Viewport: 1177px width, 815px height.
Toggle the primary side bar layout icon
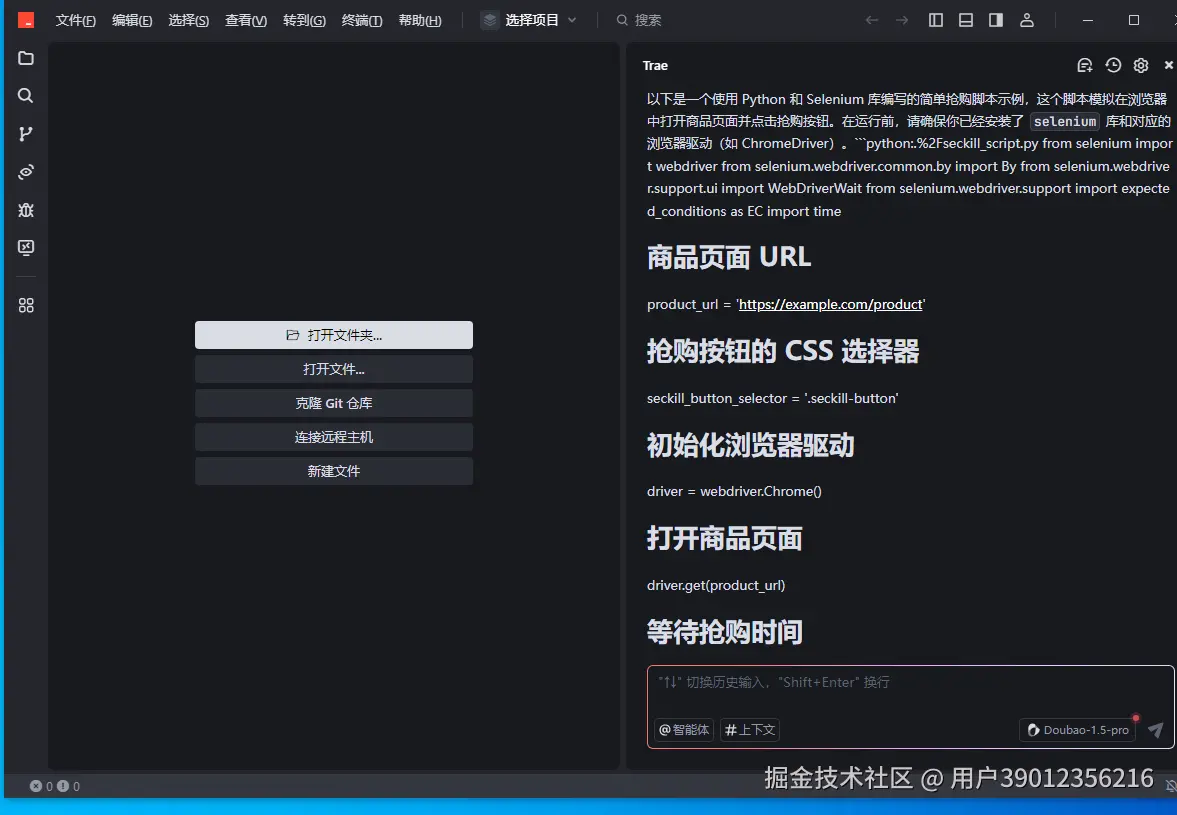click(x=935, y=20)
